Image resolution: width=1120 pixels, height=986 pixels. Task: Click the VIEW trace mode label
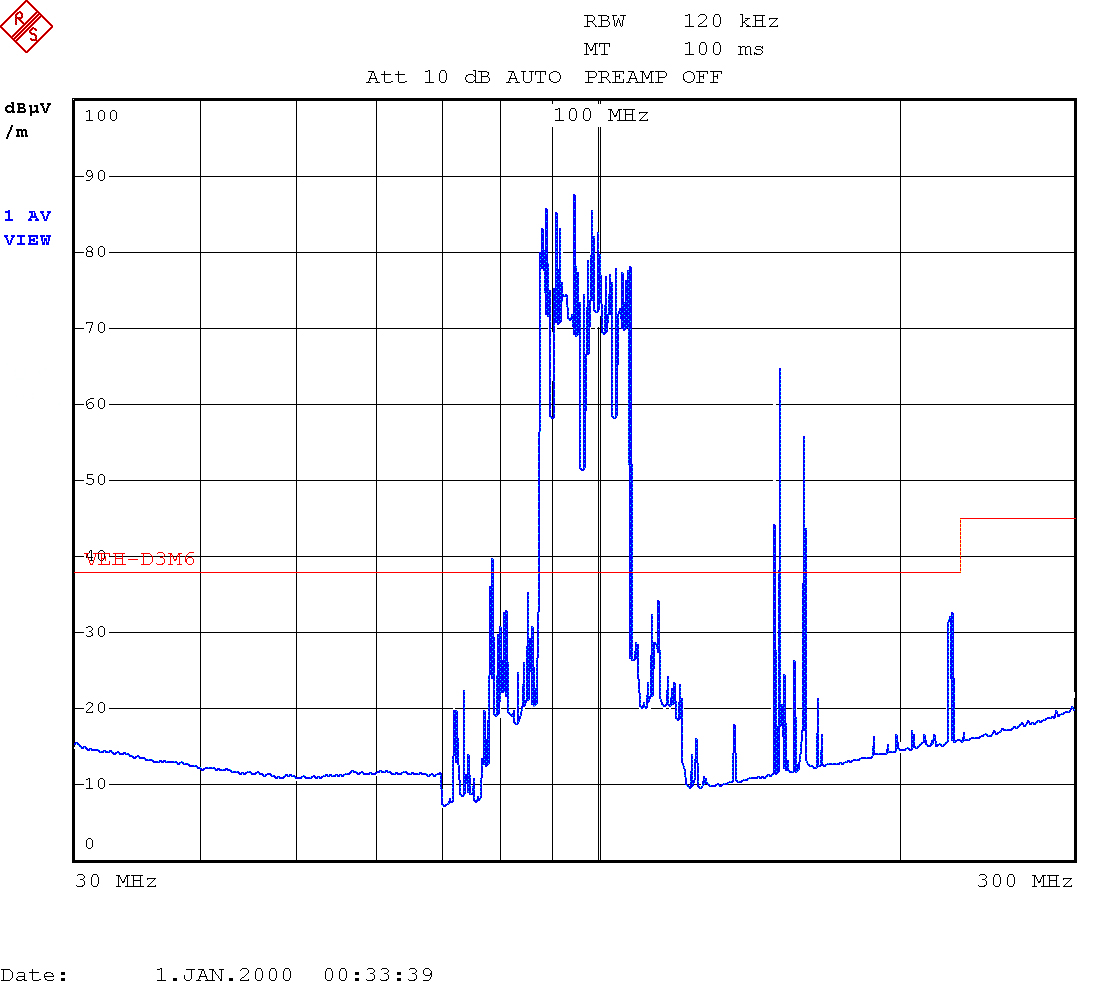click(x=27, y=240)
